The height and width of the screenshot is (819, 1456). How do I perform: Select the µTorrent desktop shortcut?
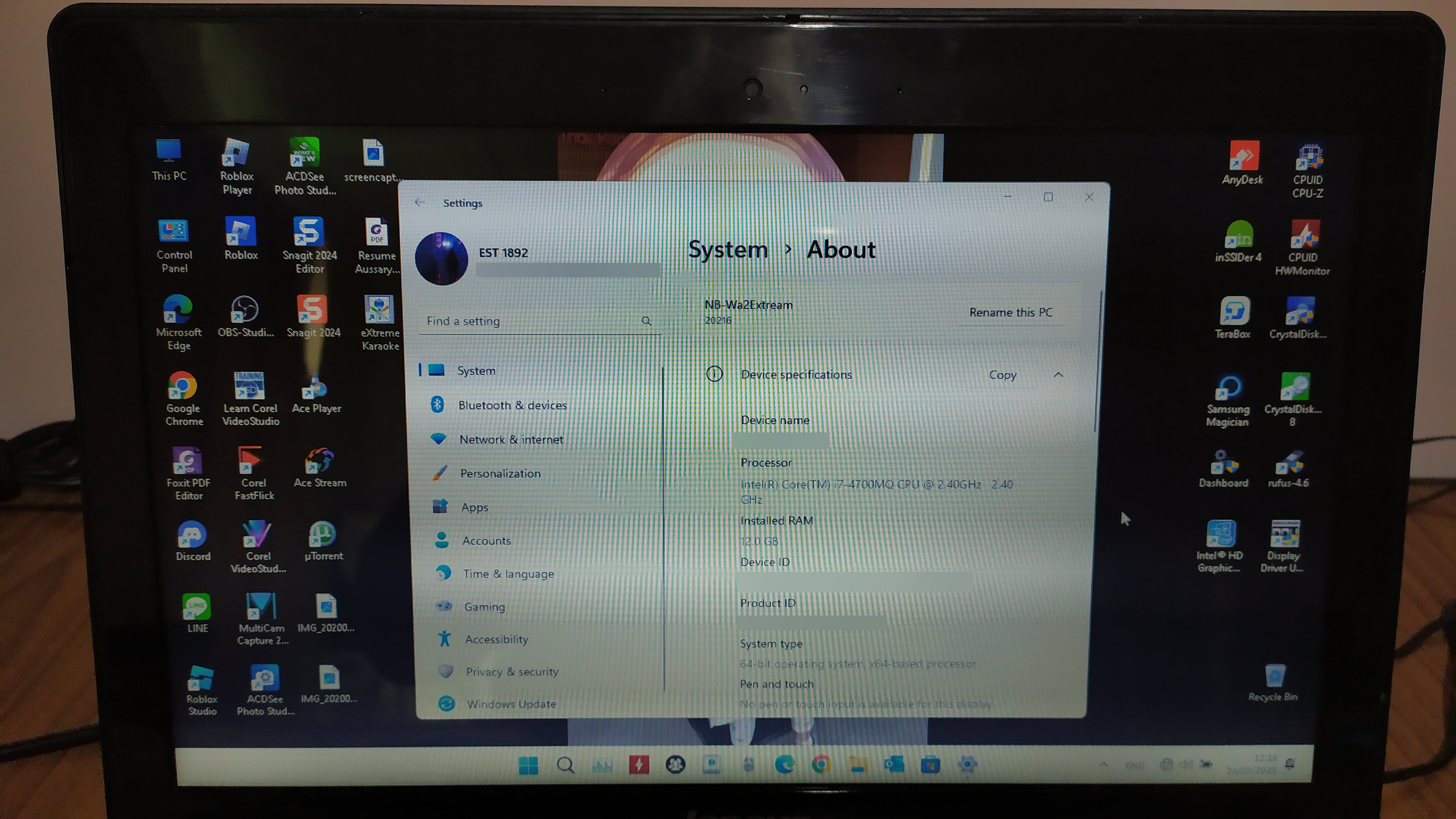click(x=323, y=542)
